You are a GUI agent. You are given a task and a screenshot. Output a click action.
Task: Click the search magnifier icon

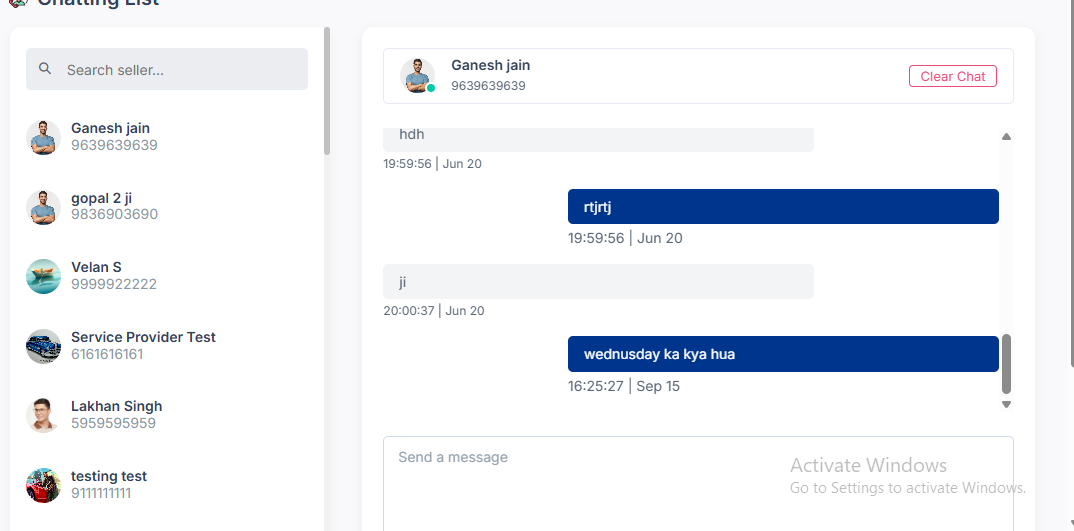pyautogui.click(x=45, y=69)
